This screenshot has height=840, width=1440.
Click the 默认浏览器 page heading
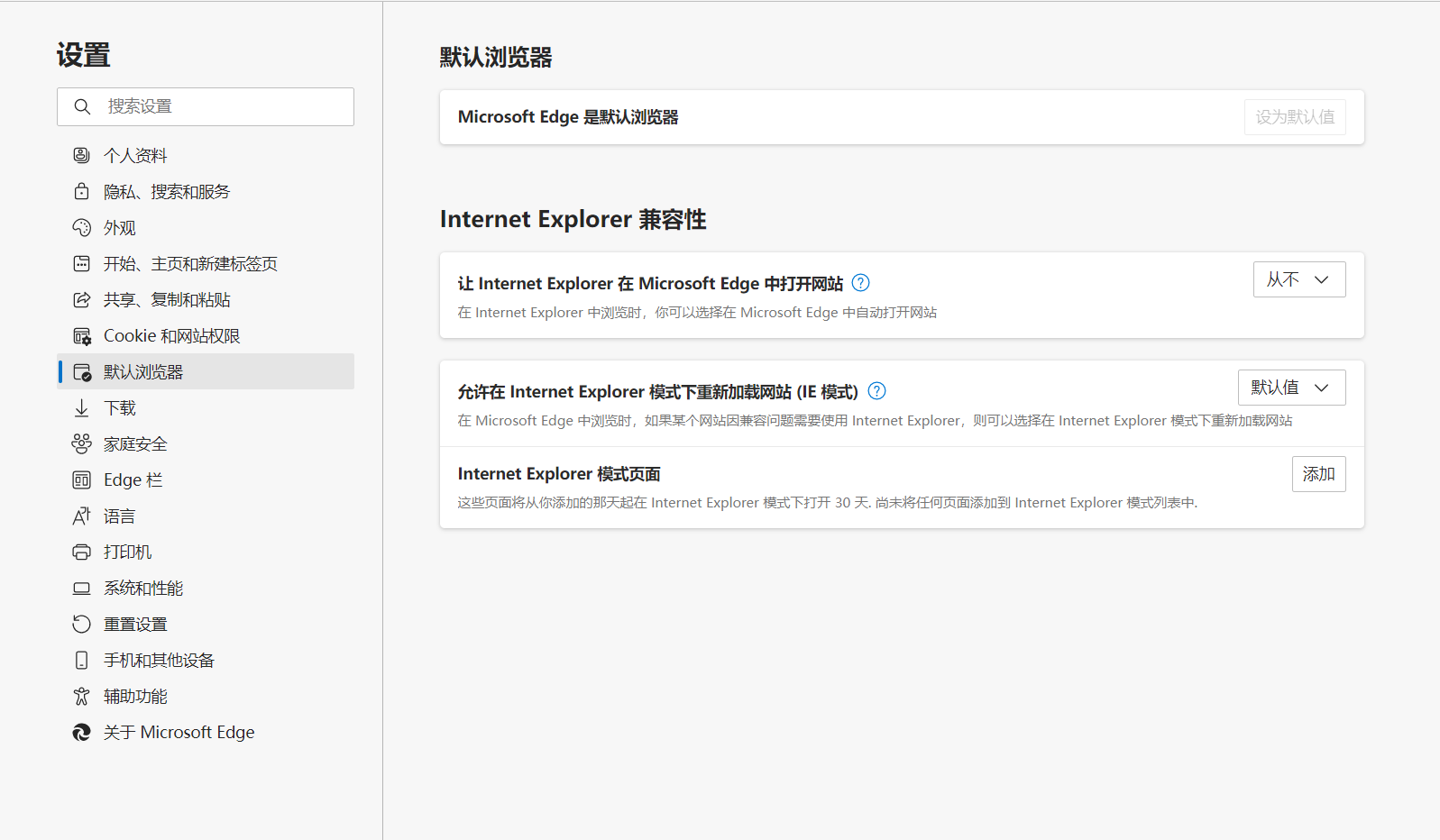pyautogui.click(x=496, y=58)
